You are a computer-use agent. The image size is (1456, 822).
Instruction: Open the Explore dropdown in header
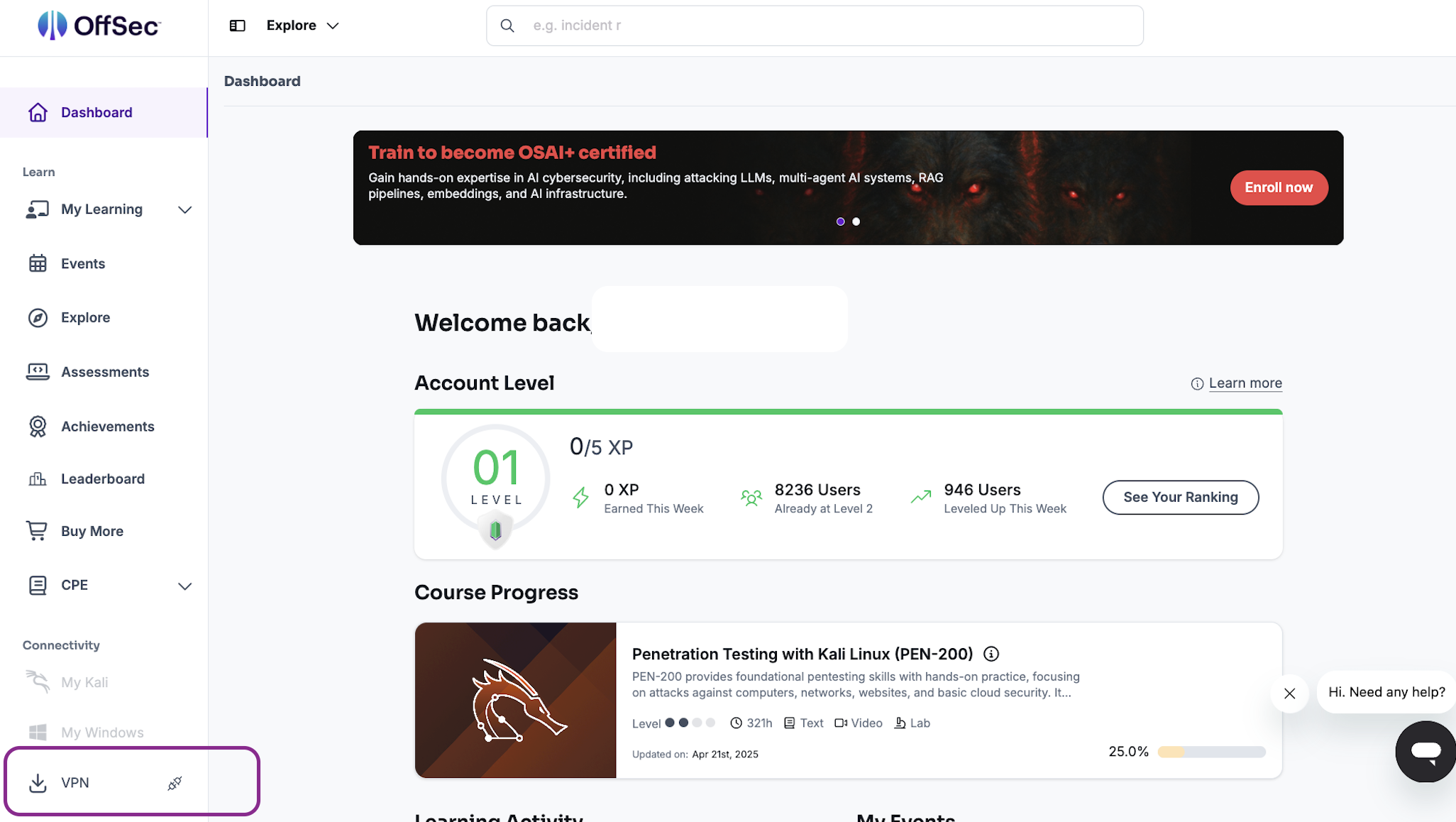[303, 26]
